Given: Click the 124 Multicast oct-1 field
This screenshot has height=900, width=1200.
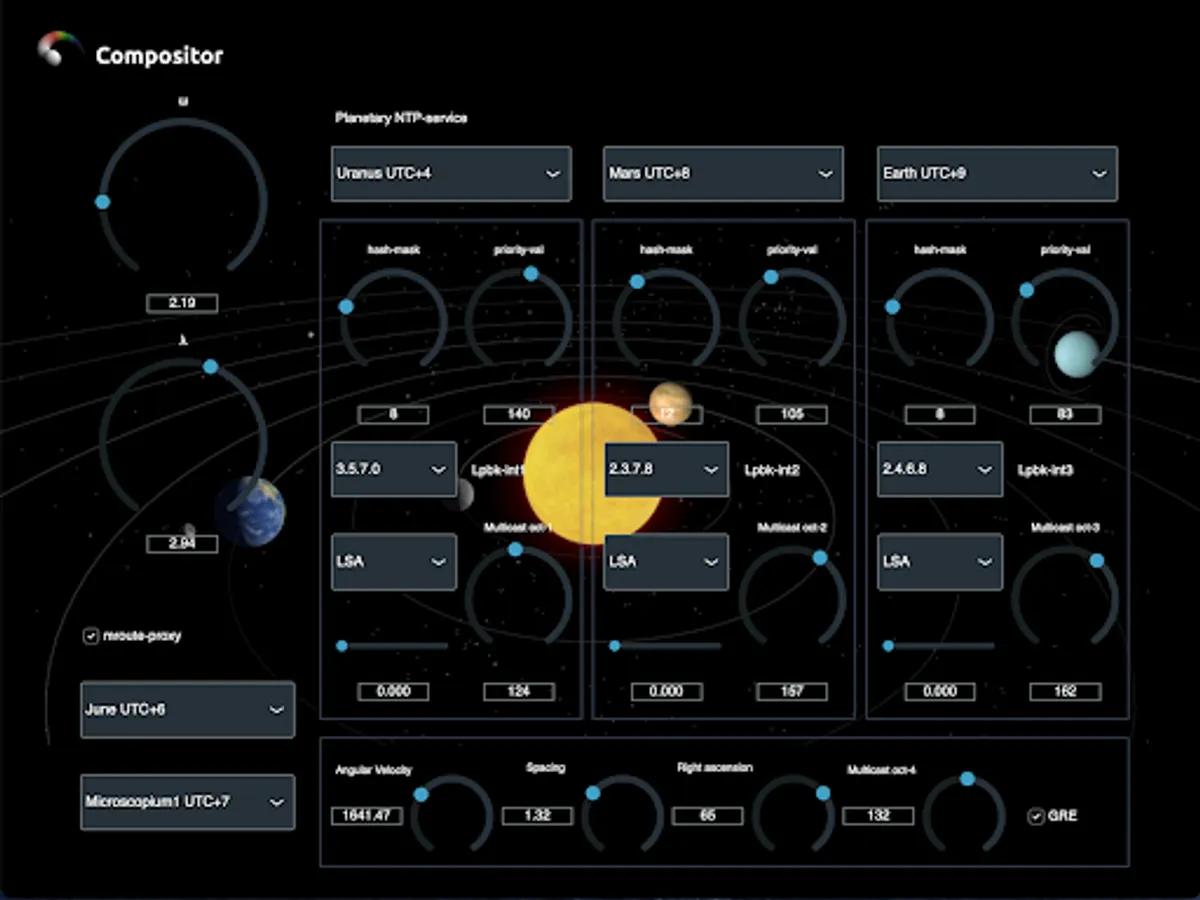Looking at the screenshot, I should pyautogui.click(x=519, y=691).
